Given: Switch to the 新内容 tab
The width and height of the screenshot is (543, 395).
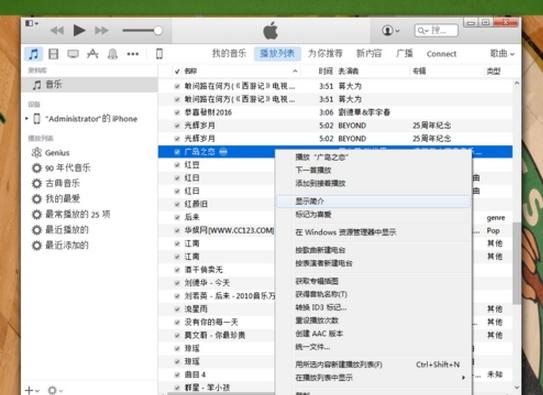Looking at the screenshot, I should (x=369, y=53).
